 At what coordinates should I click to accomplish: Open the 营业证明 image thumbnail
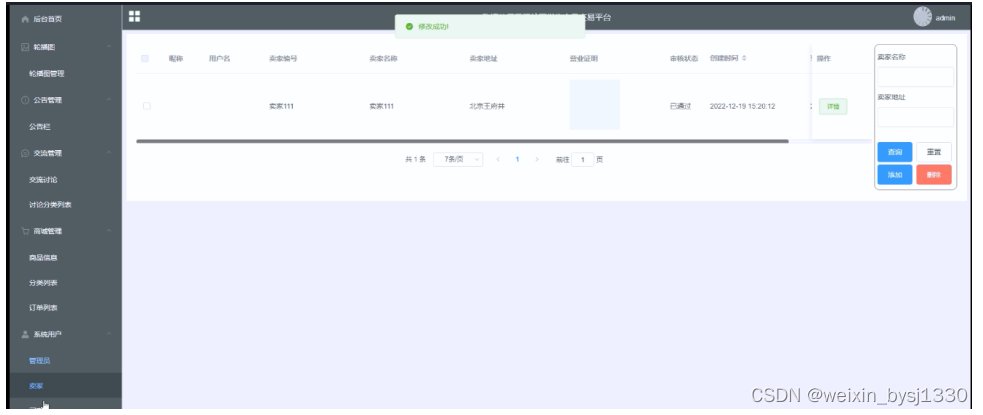click(x=594, y=105)
